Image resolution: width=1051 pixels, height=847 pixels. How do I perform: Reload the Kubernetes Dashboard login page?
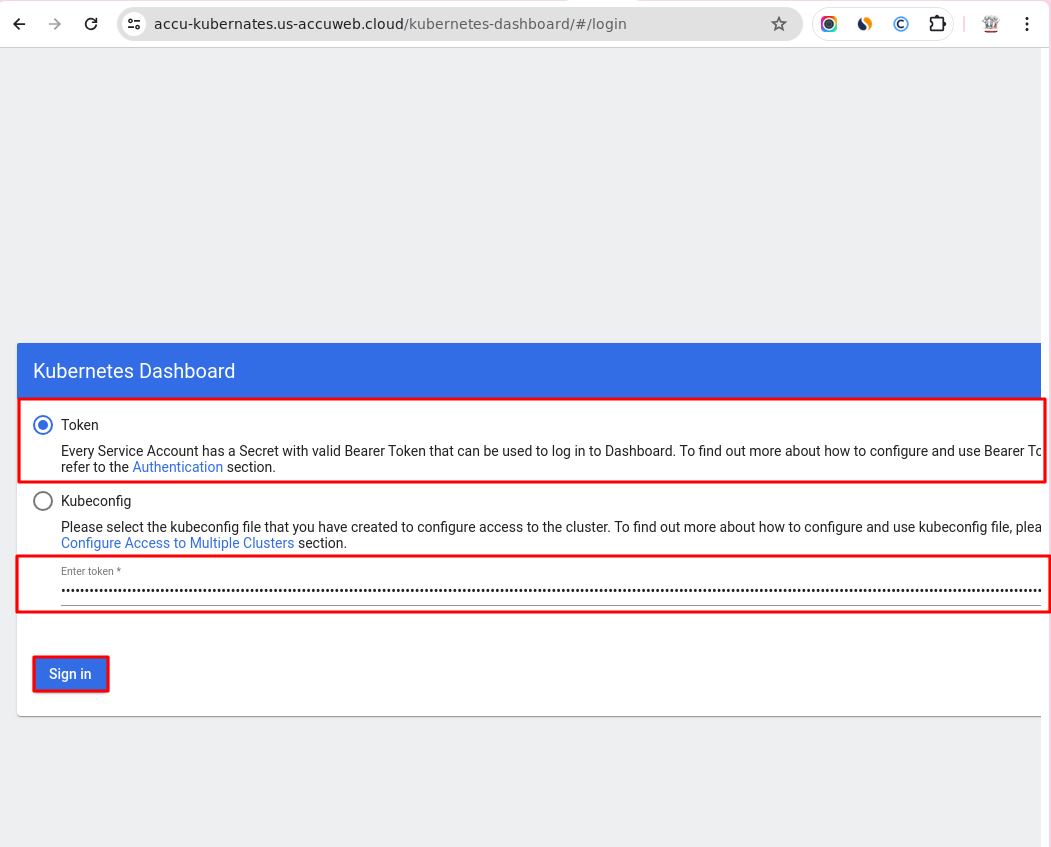(x=91, y=24)
